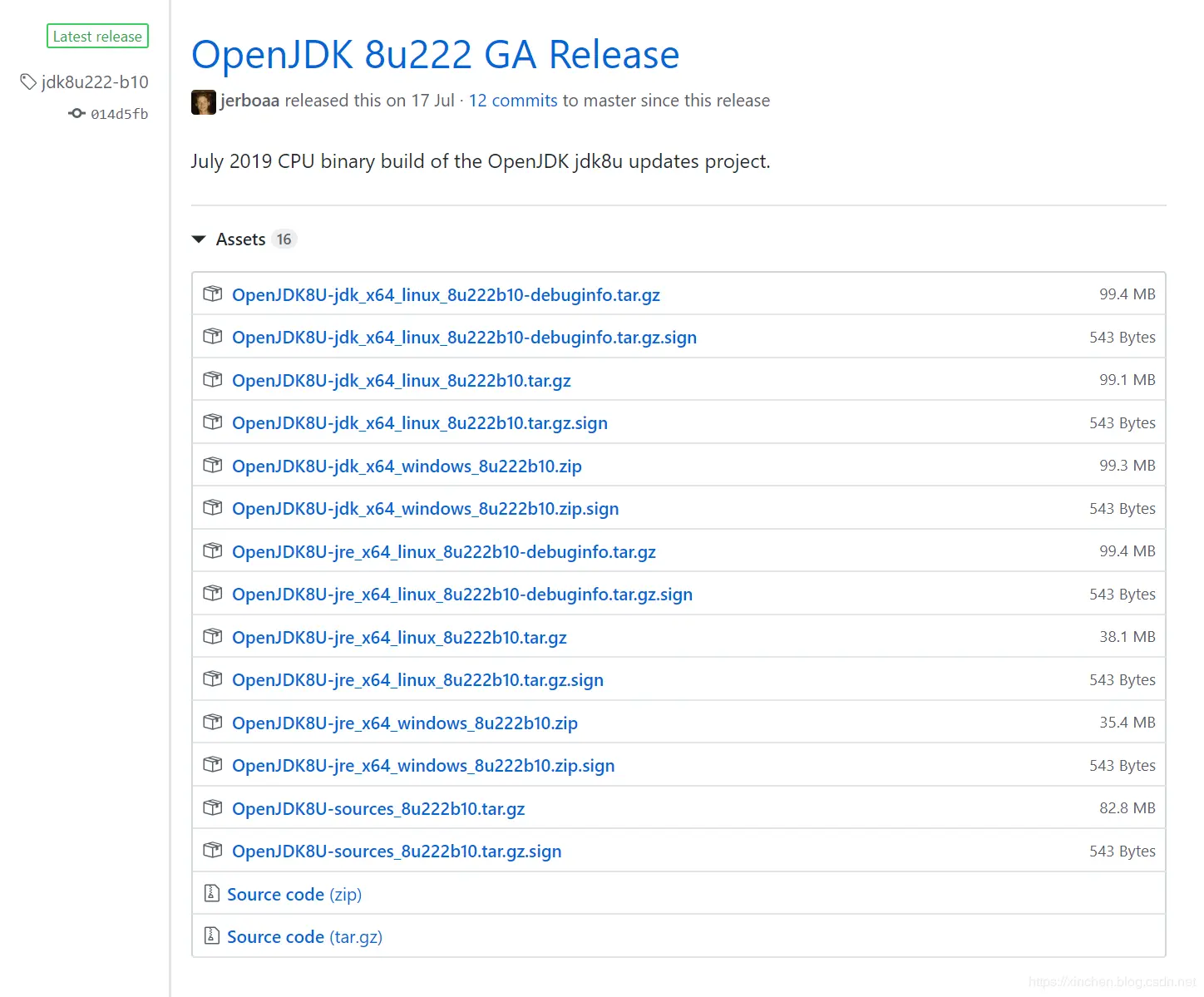The height and width of the screenshot is (997, 1204).
Task: Click package icon beside jre_x64_windows_8u222b10.zip
Action: (213, 722)
